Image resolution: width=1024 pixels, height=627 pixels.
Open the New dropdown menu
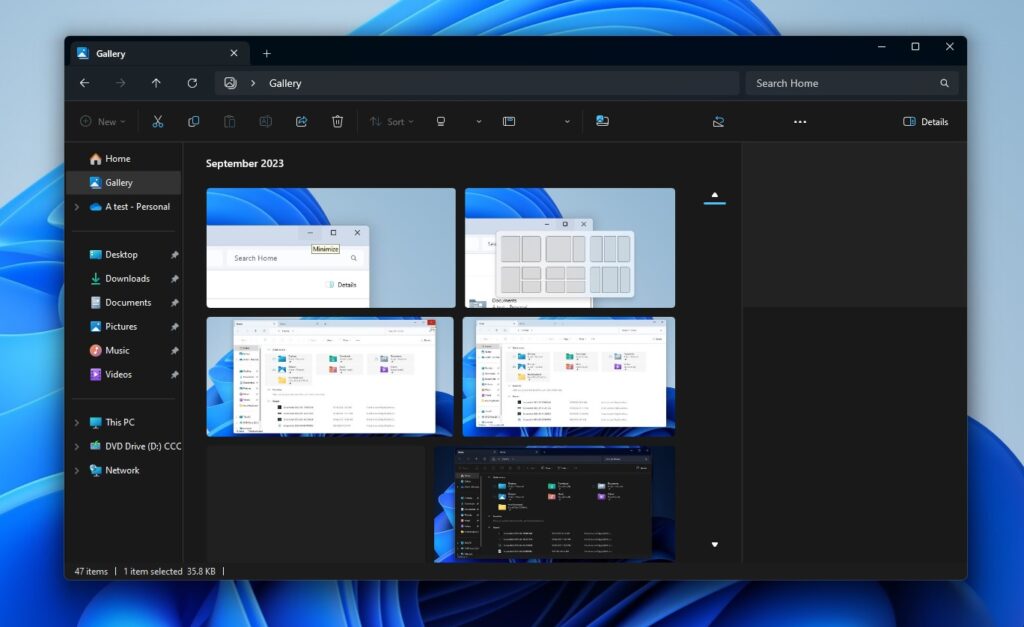[102, 121]
